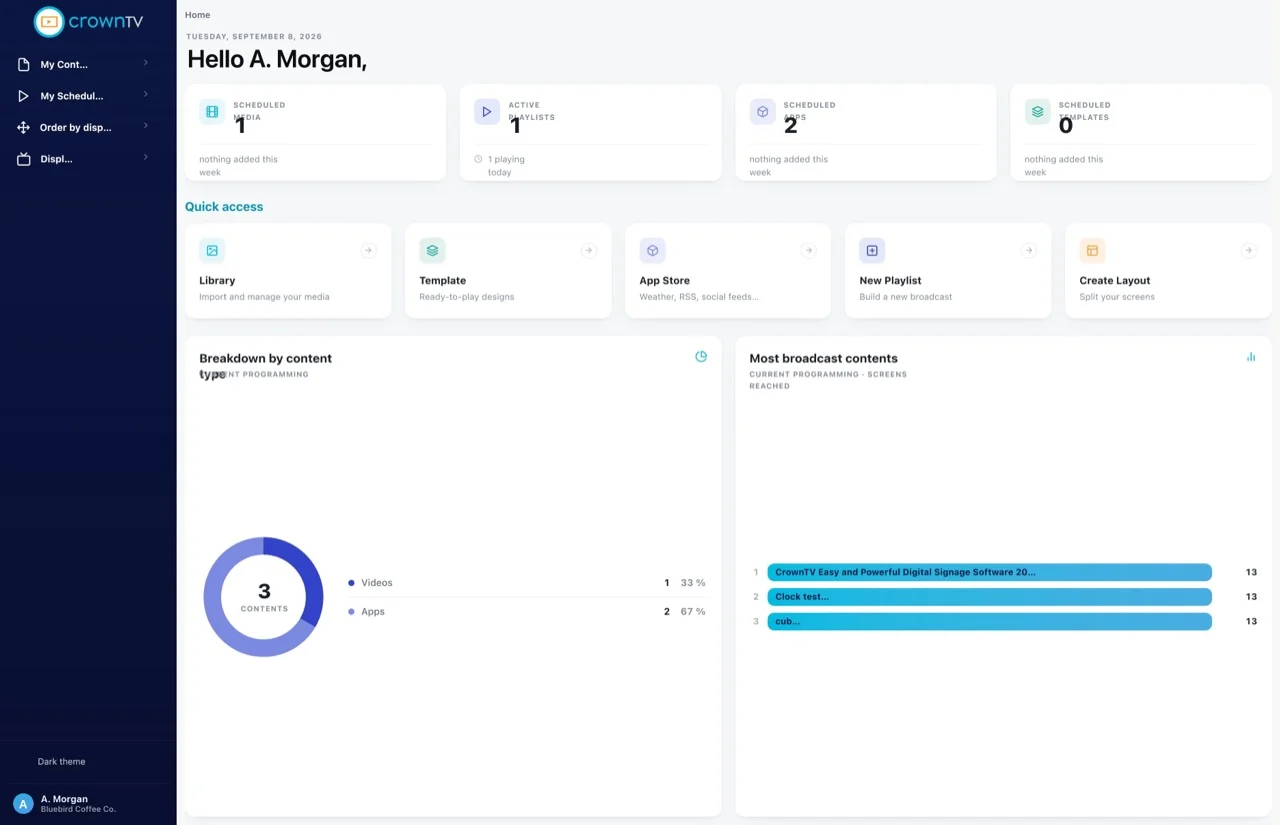
Task: Open Template via its arrow icon
Action: [589, 251]
